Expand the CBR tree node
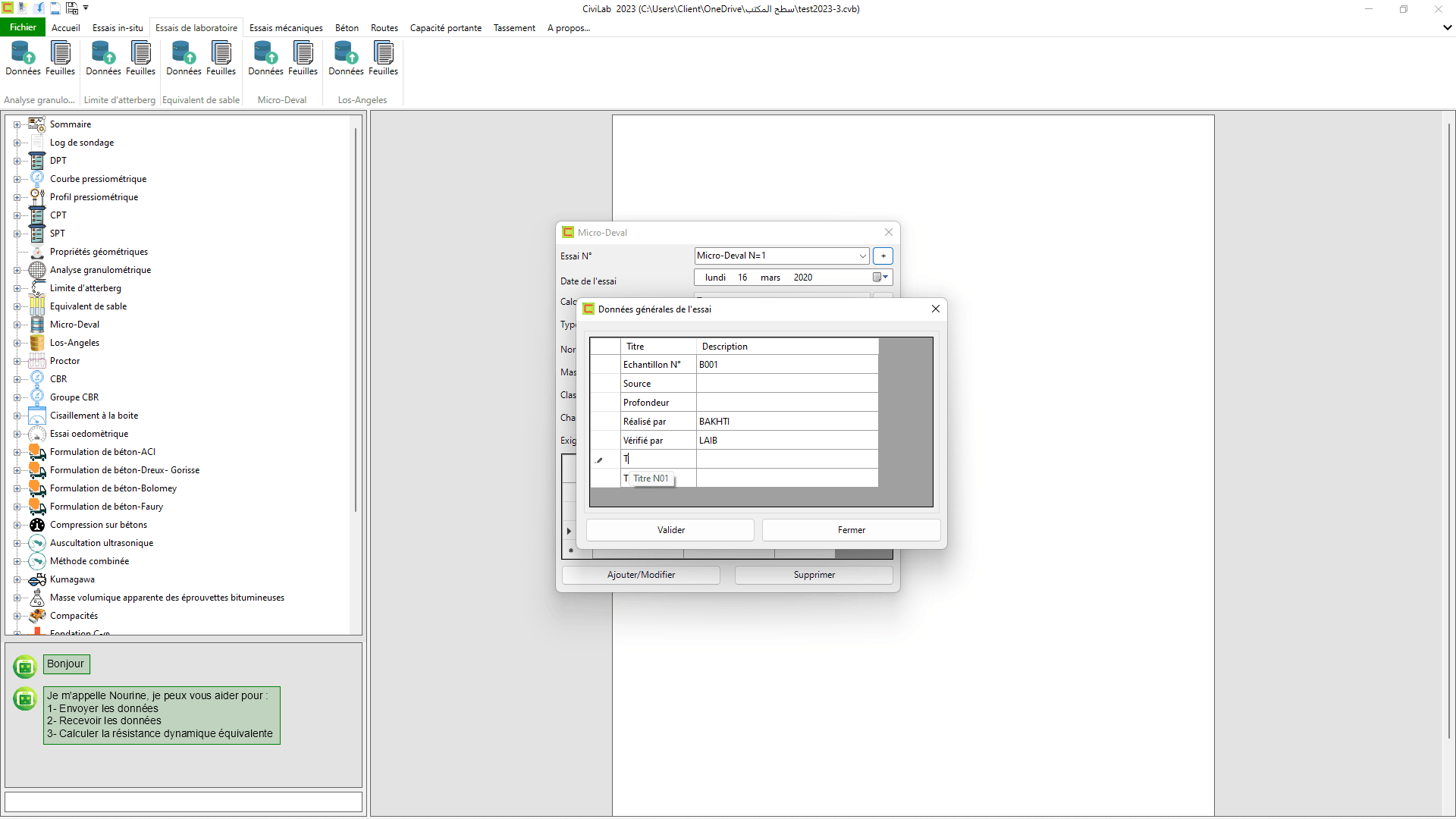The height and width of the screenshot is (819, 1456). pos(17,379)
